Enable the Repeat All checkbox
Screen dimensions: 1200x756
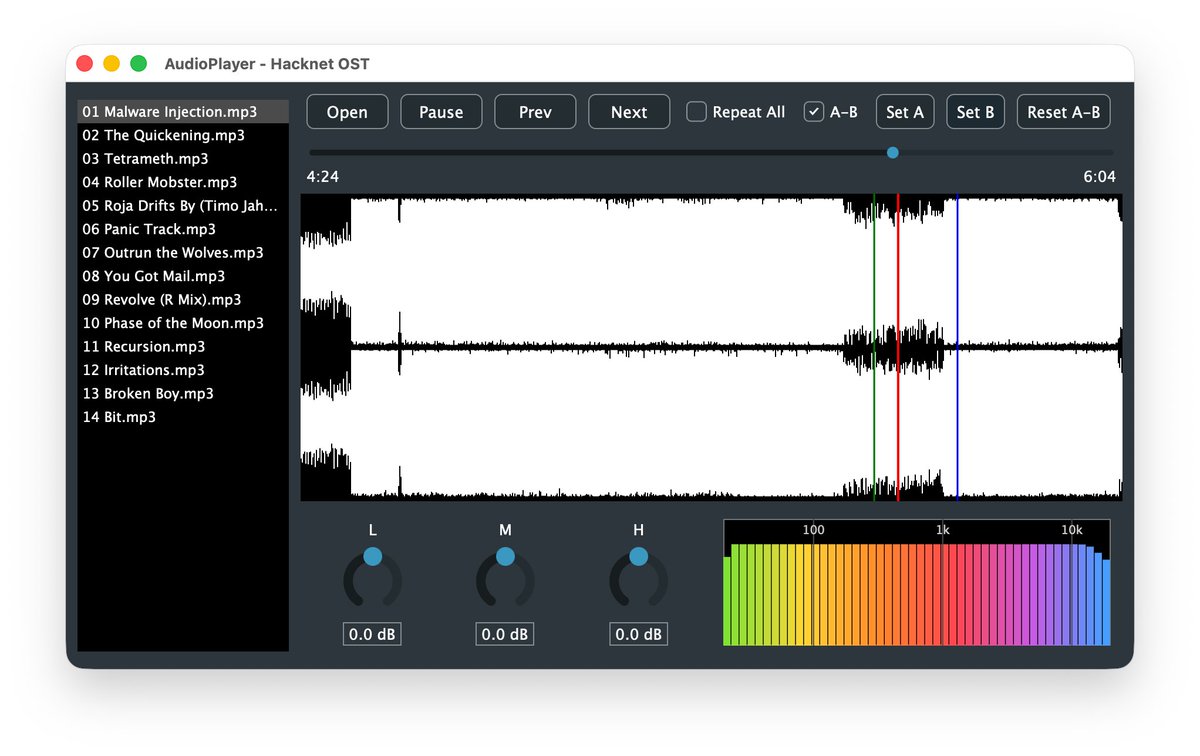click(696, 112)
